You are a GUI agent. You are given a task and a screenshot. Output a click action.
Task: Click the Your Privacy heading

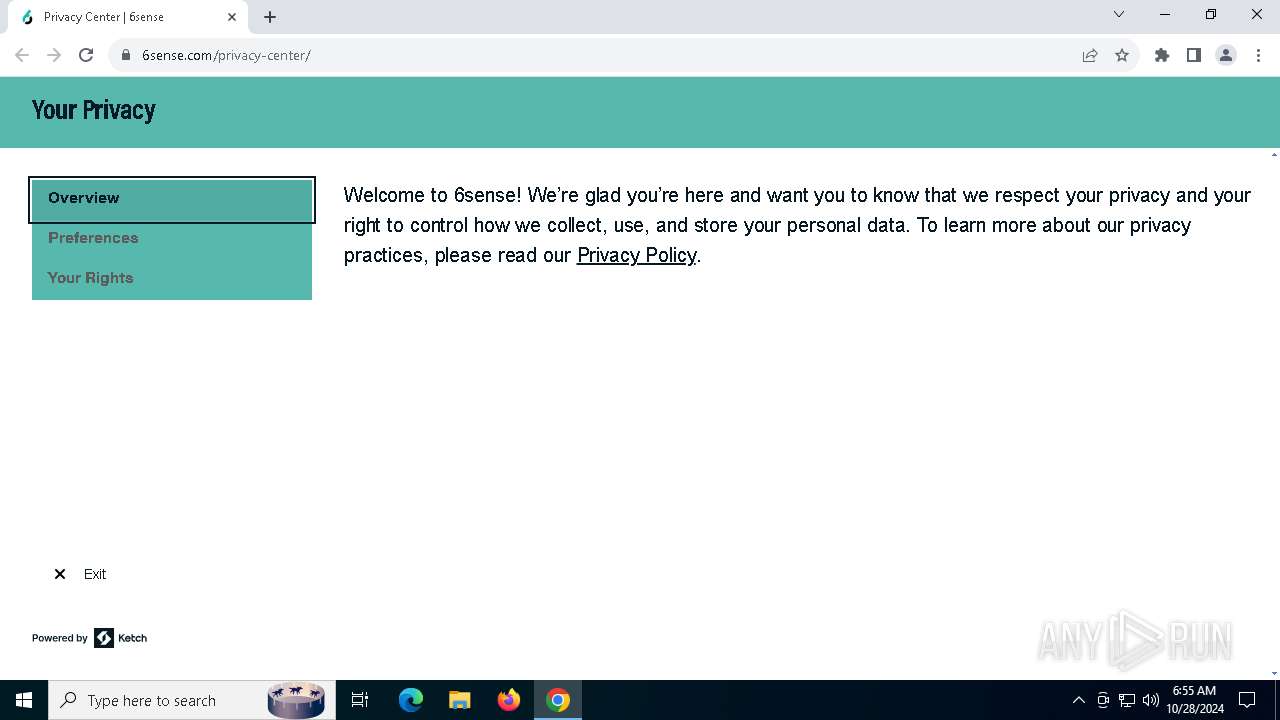(93, 110)
